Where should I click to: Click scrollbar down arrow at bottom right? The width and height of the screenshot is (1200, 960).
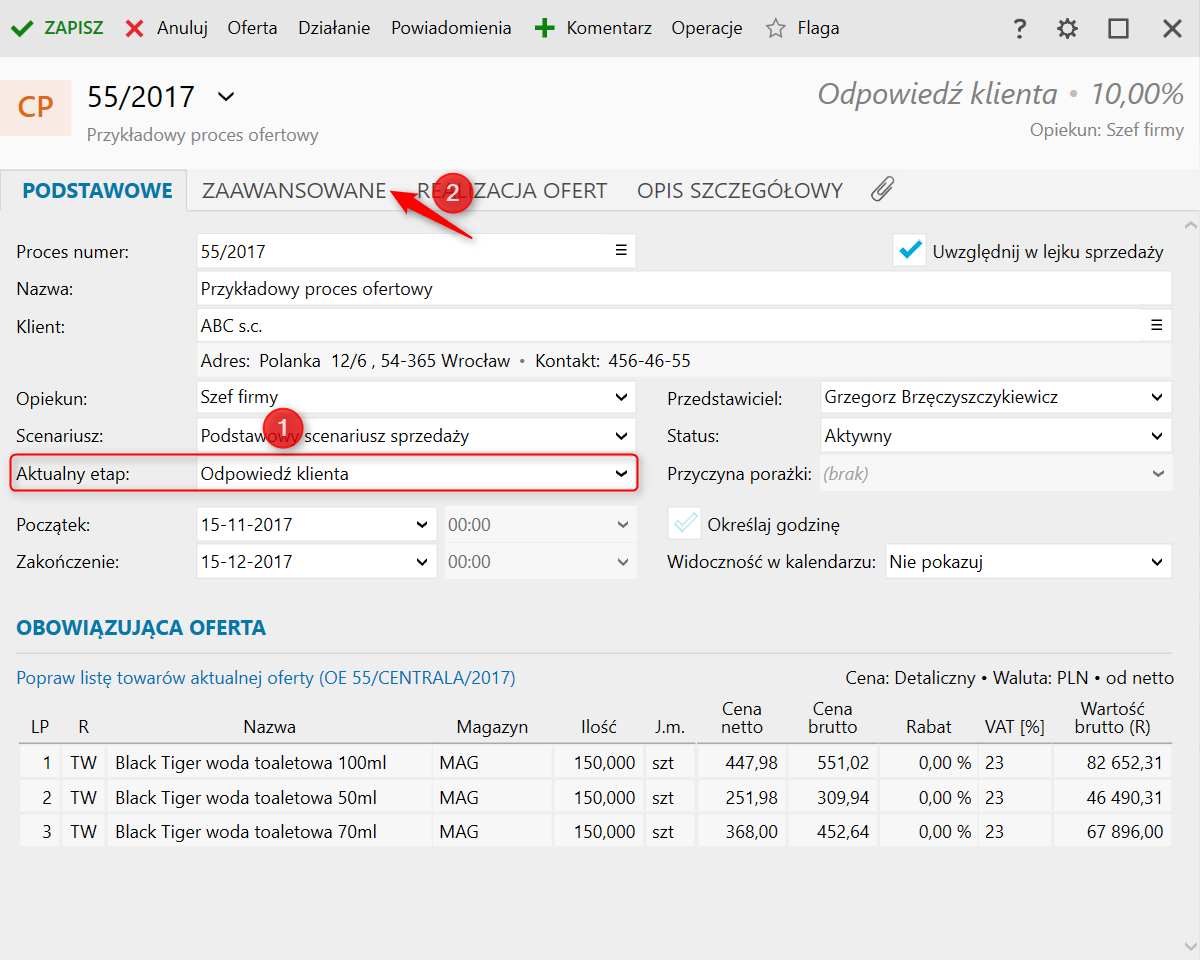[1190, 945]
